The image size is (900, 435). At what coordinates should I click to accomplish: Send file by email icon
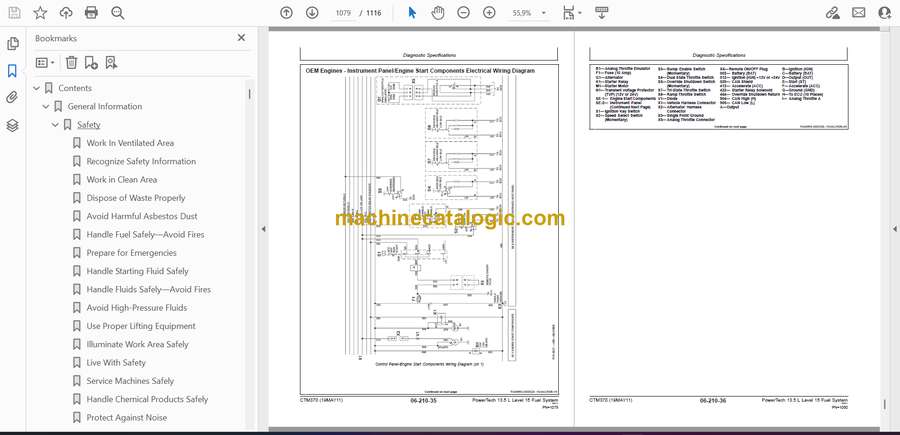(859, 13)
